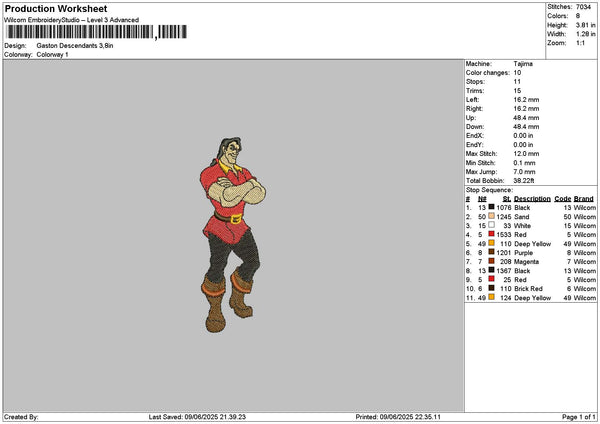Click the Page 1 of 1 footer text

point(579,417)
